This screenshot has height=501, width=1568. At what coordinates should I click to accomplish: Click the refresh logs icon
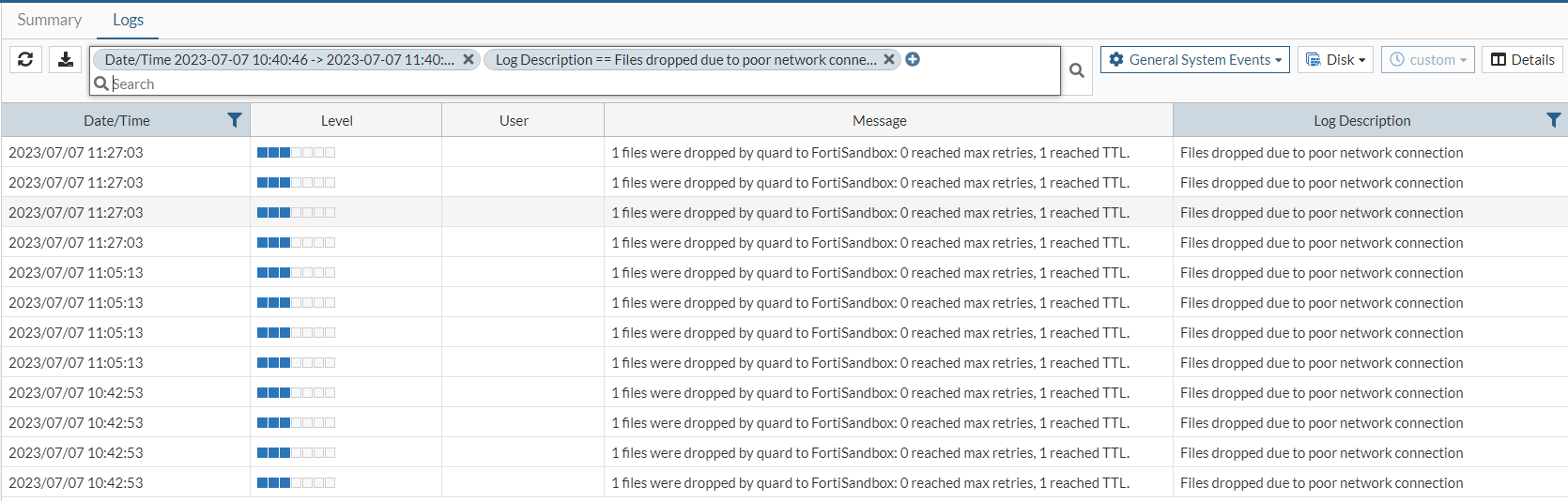[x=25, y=59]
